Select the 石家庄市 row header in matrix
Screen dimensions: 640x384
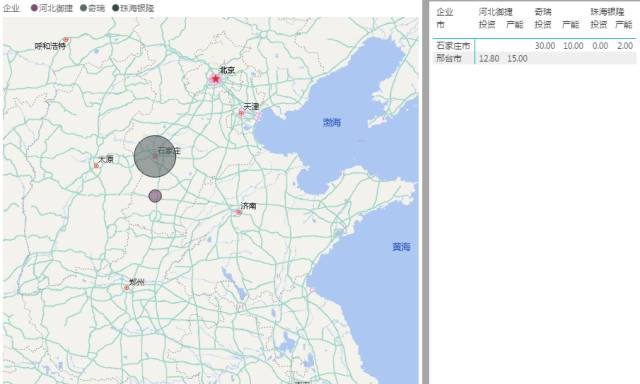453,46
